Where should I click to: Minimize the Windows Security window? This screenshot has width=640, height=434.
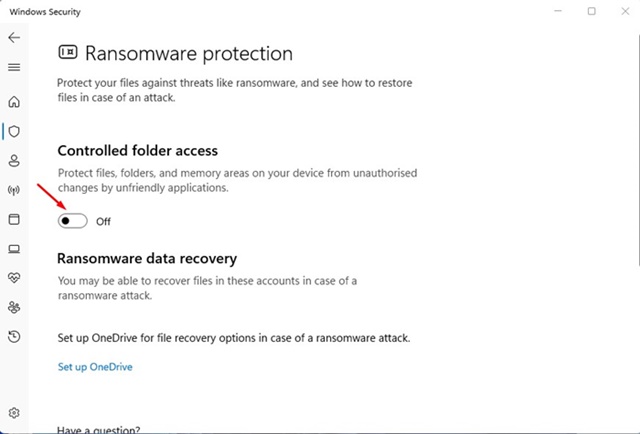558,11
